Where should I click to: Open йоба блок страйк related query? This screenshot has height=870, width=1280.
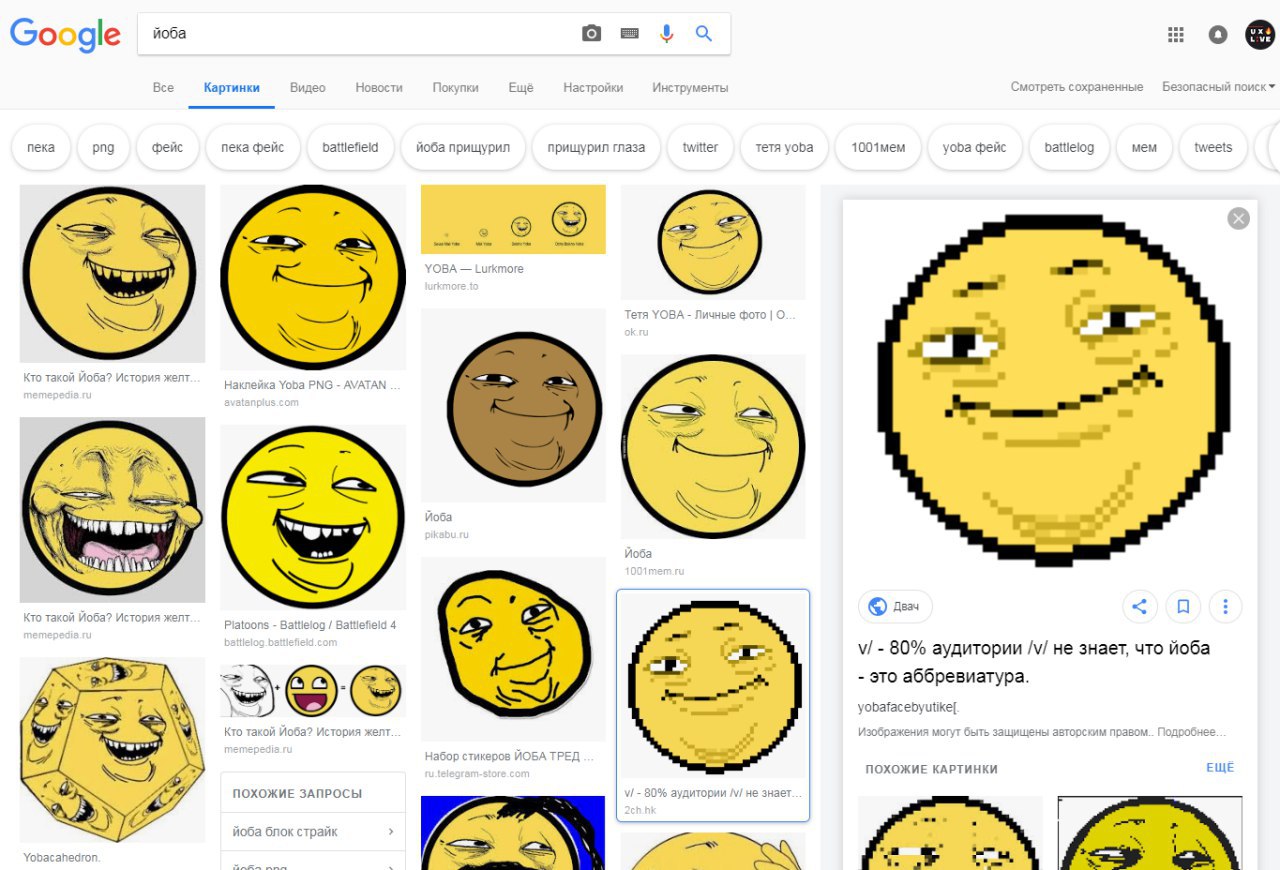click(313, 832)
